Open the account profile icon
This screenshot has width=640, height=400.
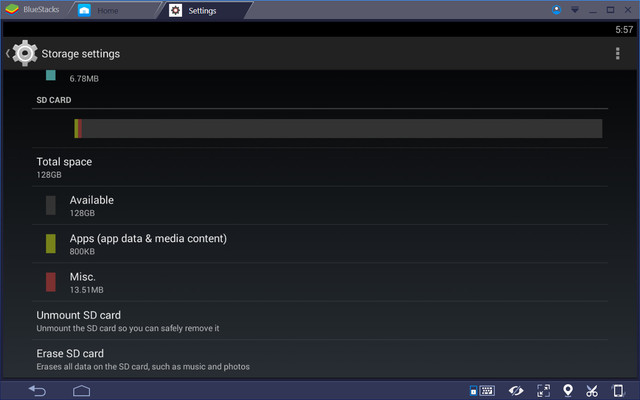pyautogui.click(x=556, y=10)
